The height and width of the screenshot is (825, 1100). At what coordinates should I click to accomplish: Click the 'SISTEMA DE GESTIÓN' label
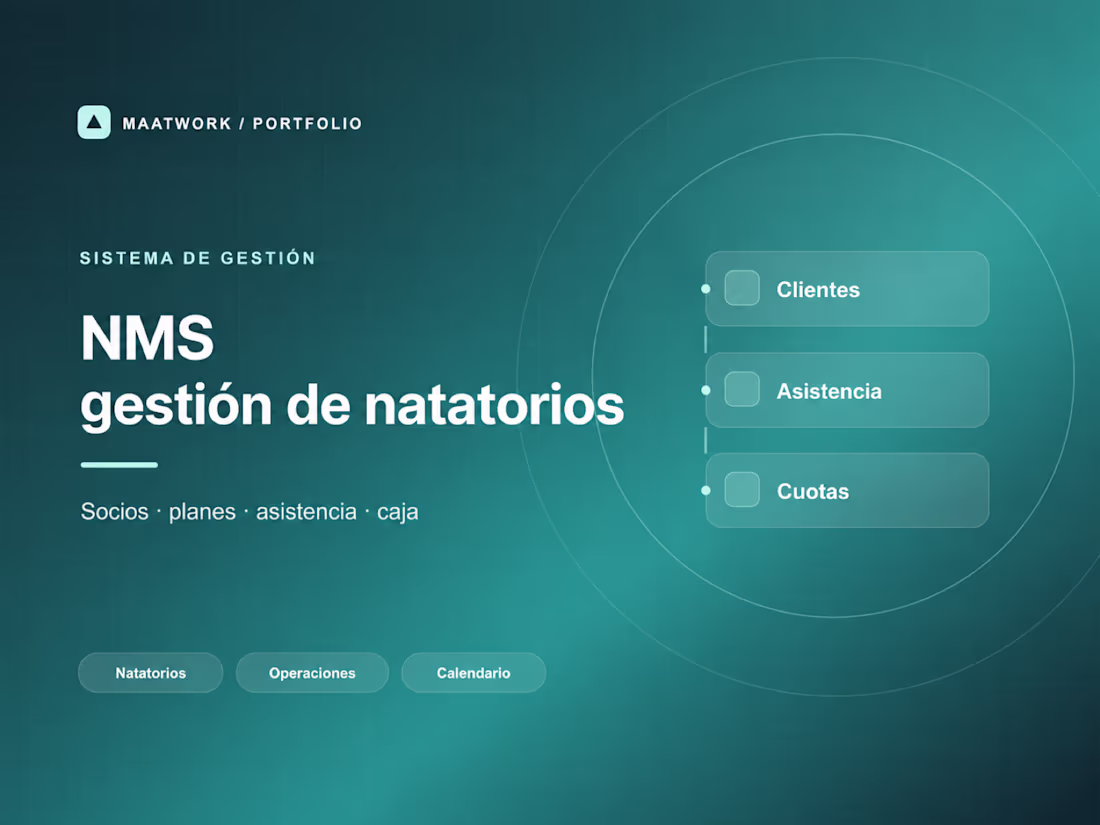click(198, 258)
